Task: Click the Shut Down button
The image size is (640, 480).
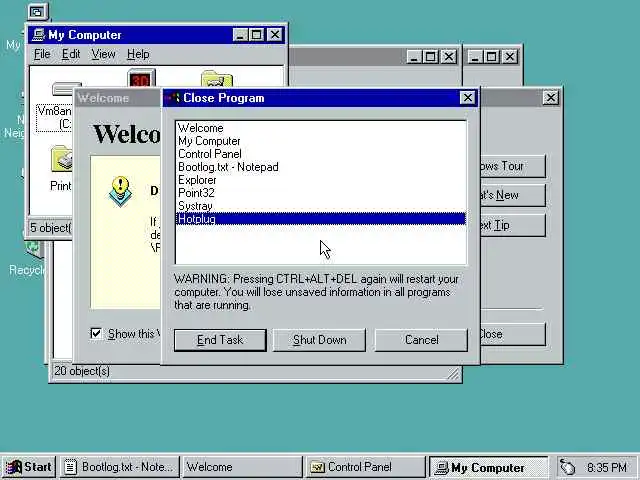Action: [319, 340]
